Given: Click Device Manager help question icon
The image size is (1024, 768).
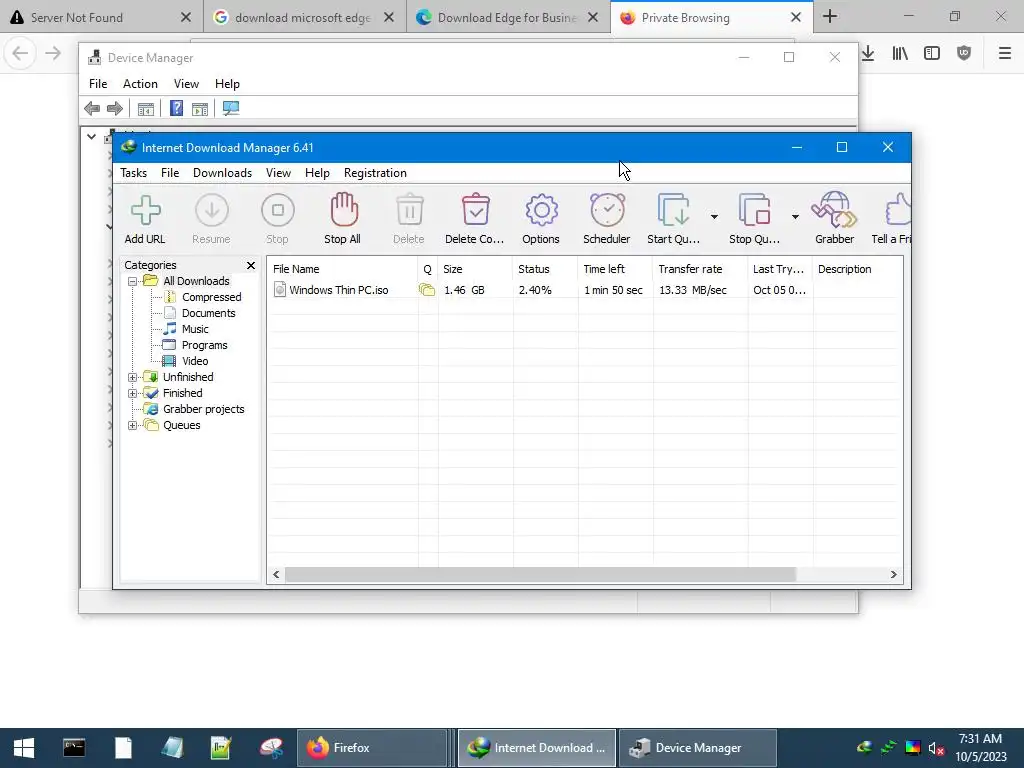Looking at the screenshot, I should point(176,108).
